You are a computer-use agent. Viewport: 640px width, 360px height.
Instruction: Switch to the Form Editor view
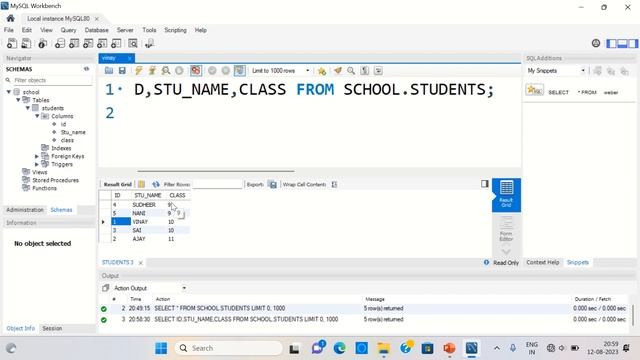(x=506, y=229)
